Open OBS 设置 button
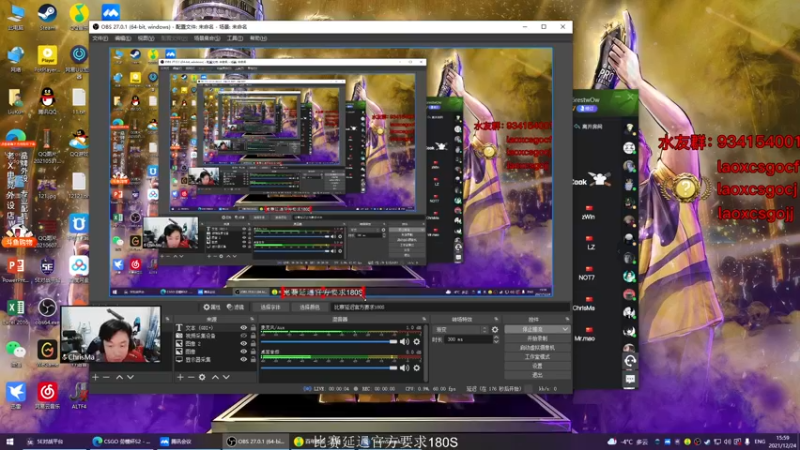 point(537,366)
